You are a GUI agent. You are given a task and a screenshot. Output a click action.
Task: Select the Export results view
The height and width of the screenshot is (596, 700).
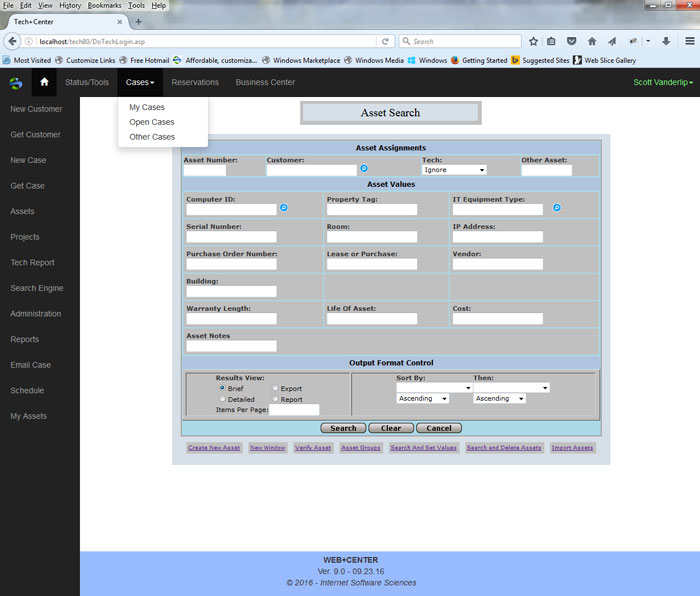pyautogui.click(x=275, y=388)
